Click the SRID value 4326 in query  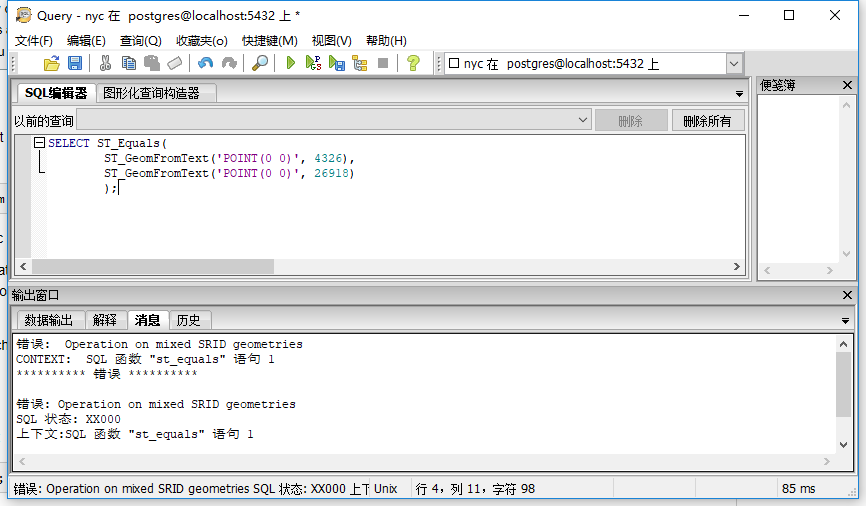click(328, 159)
